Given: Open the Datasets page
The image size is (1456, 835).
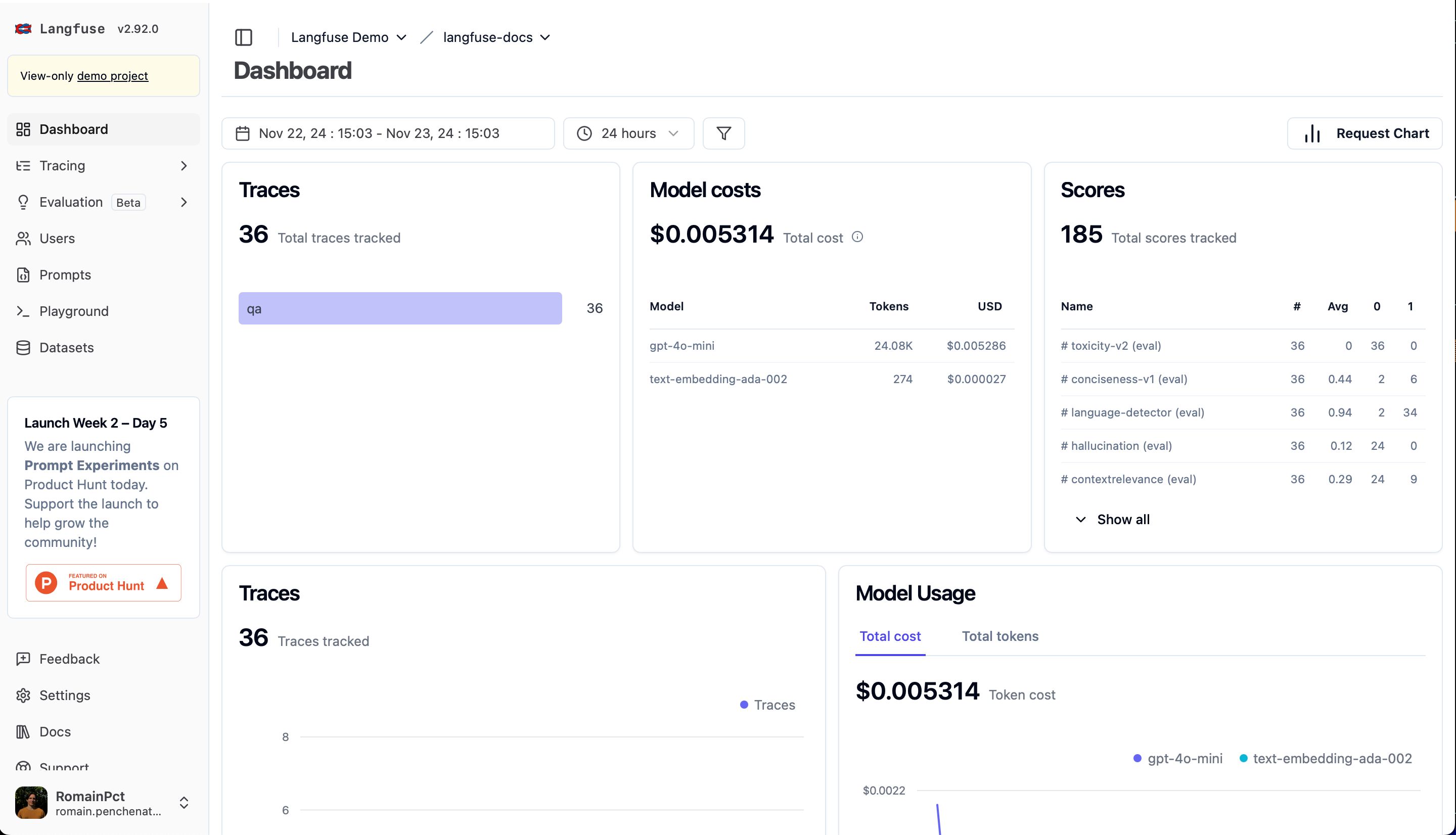Looking at the screenshot, I should [104, 348].
